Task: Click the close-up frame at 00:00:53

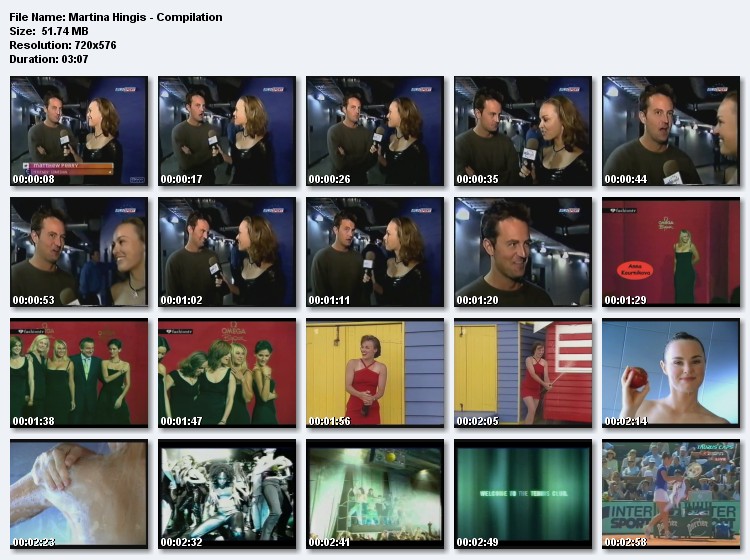Action: point(78,251)
